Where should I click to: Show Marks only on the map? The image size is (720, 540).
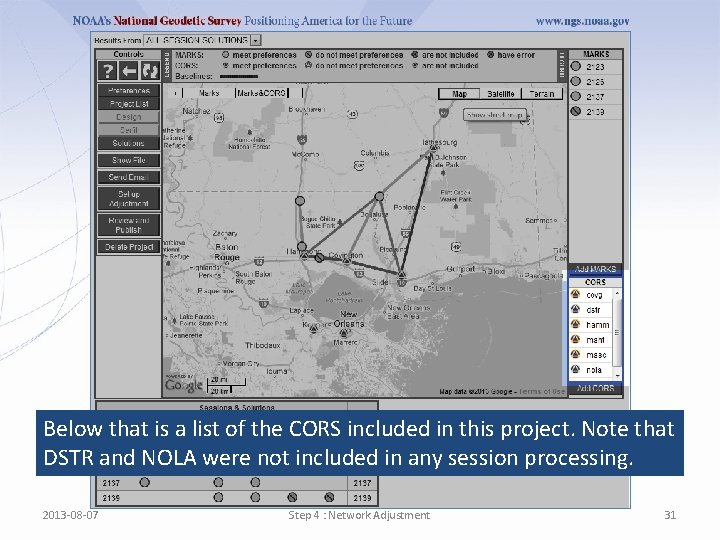pos(209,93)
